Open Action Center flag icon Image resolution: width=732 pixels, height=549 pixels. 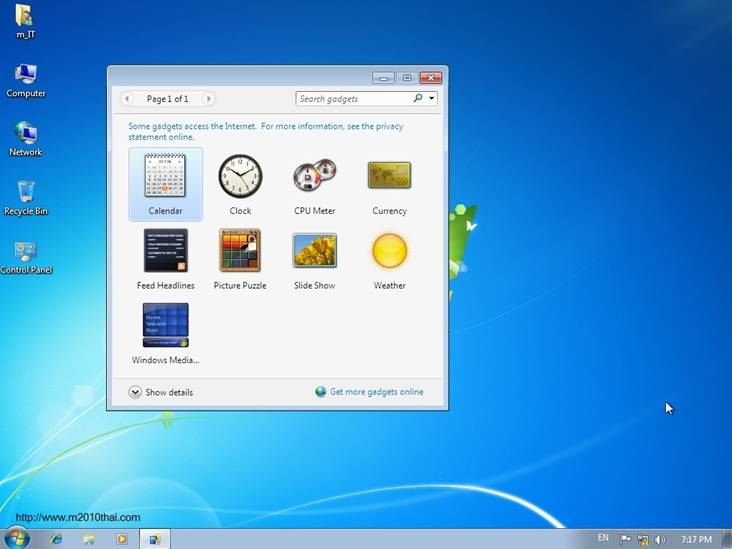click(625, 540)
